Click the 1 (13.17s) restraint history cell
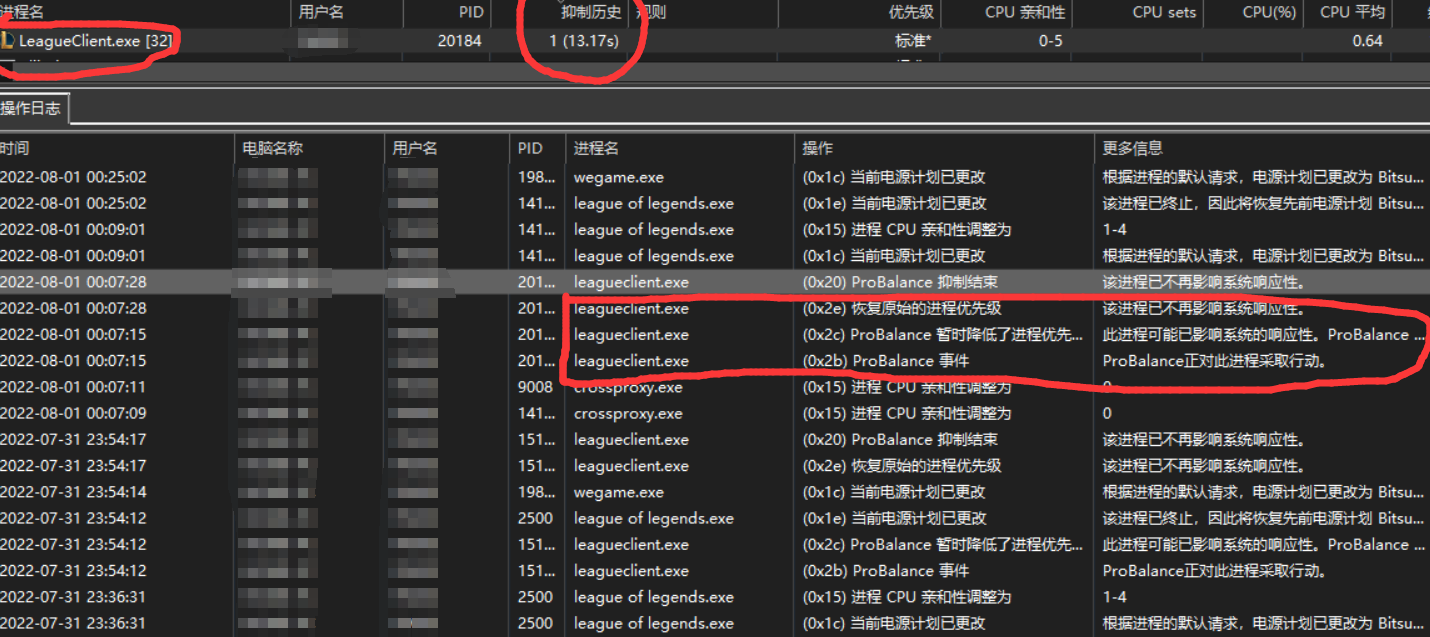1430x637 pixels. click(583, 41)
